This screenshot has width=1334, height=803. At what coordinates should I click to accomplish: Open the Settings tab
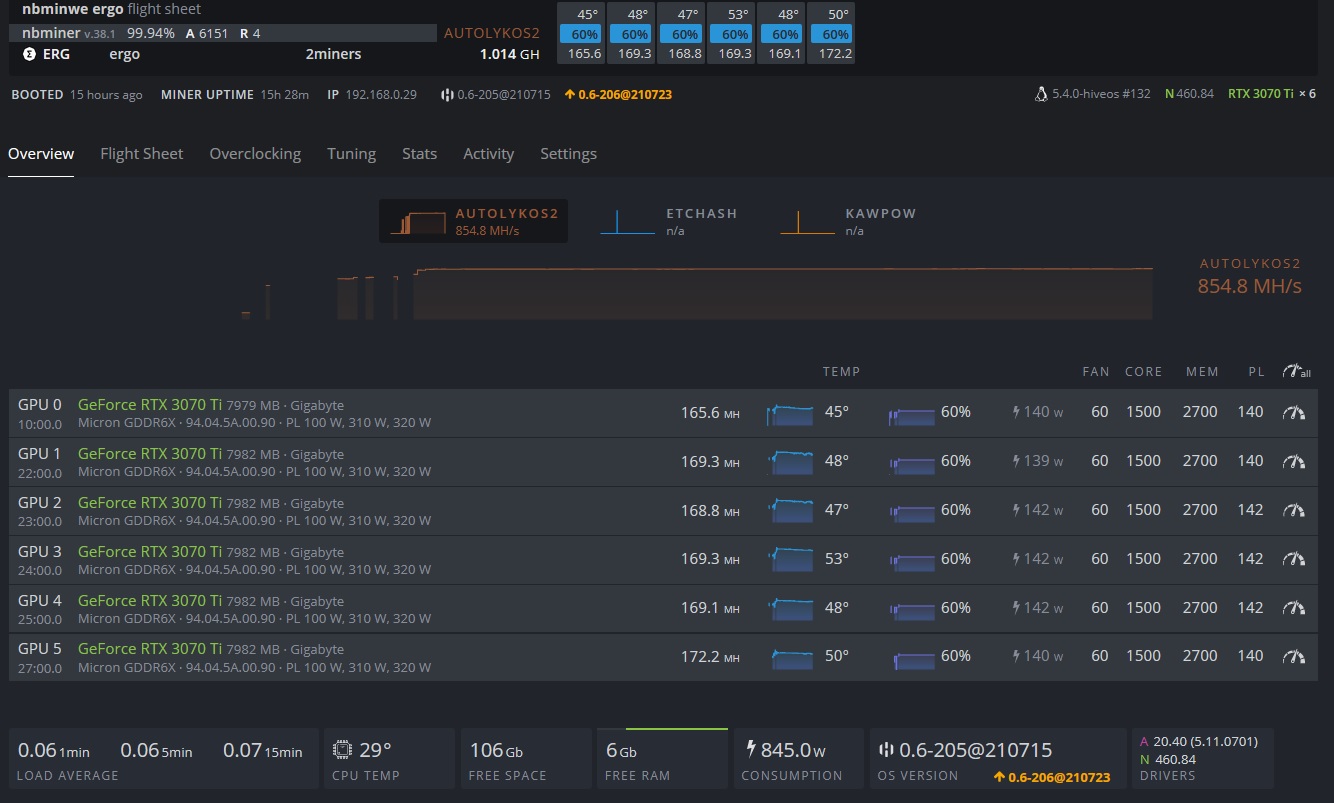tap(568, 154)
